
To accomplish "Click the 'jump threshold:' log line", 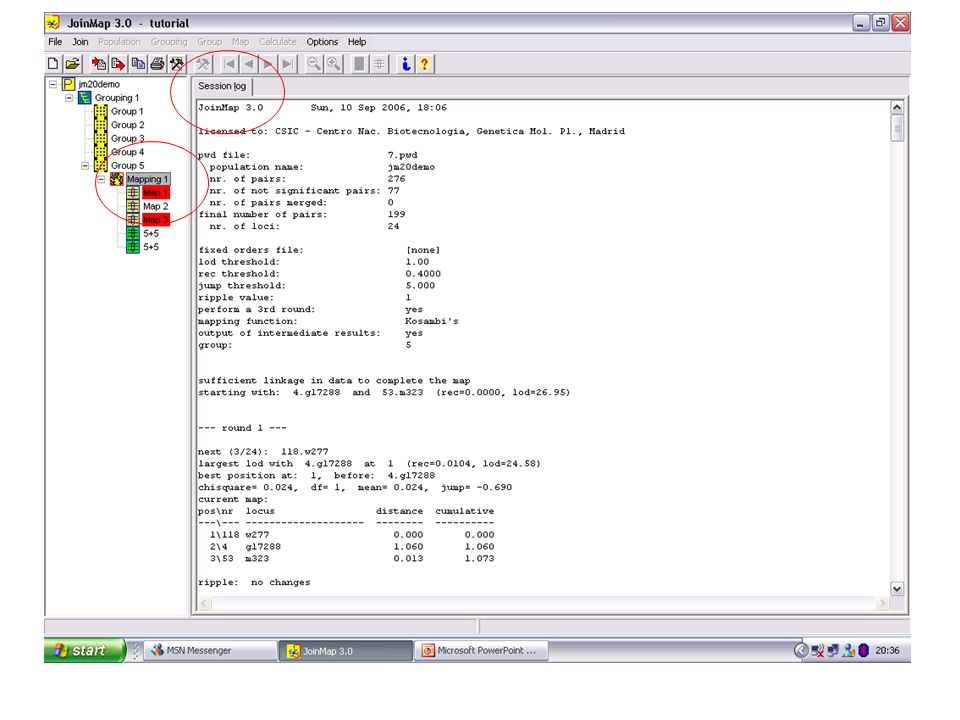I will pos(317,285).
